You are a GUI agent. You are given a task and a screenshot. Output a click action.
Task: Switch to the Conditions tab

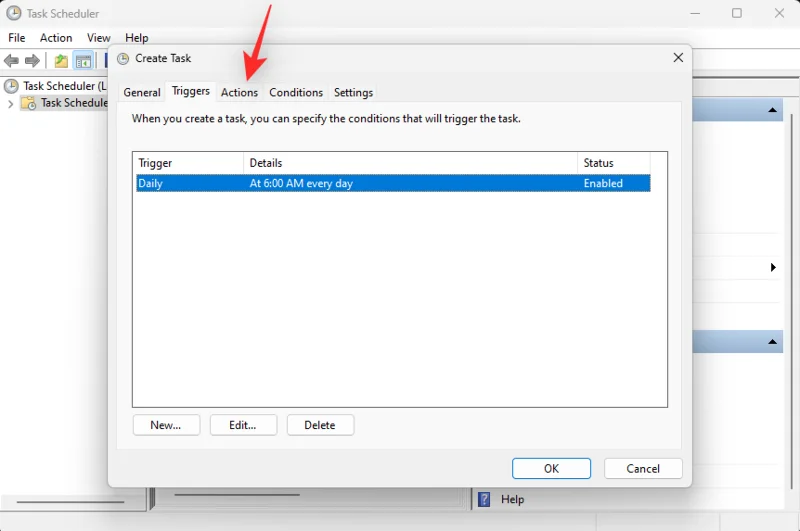(296, 92)
